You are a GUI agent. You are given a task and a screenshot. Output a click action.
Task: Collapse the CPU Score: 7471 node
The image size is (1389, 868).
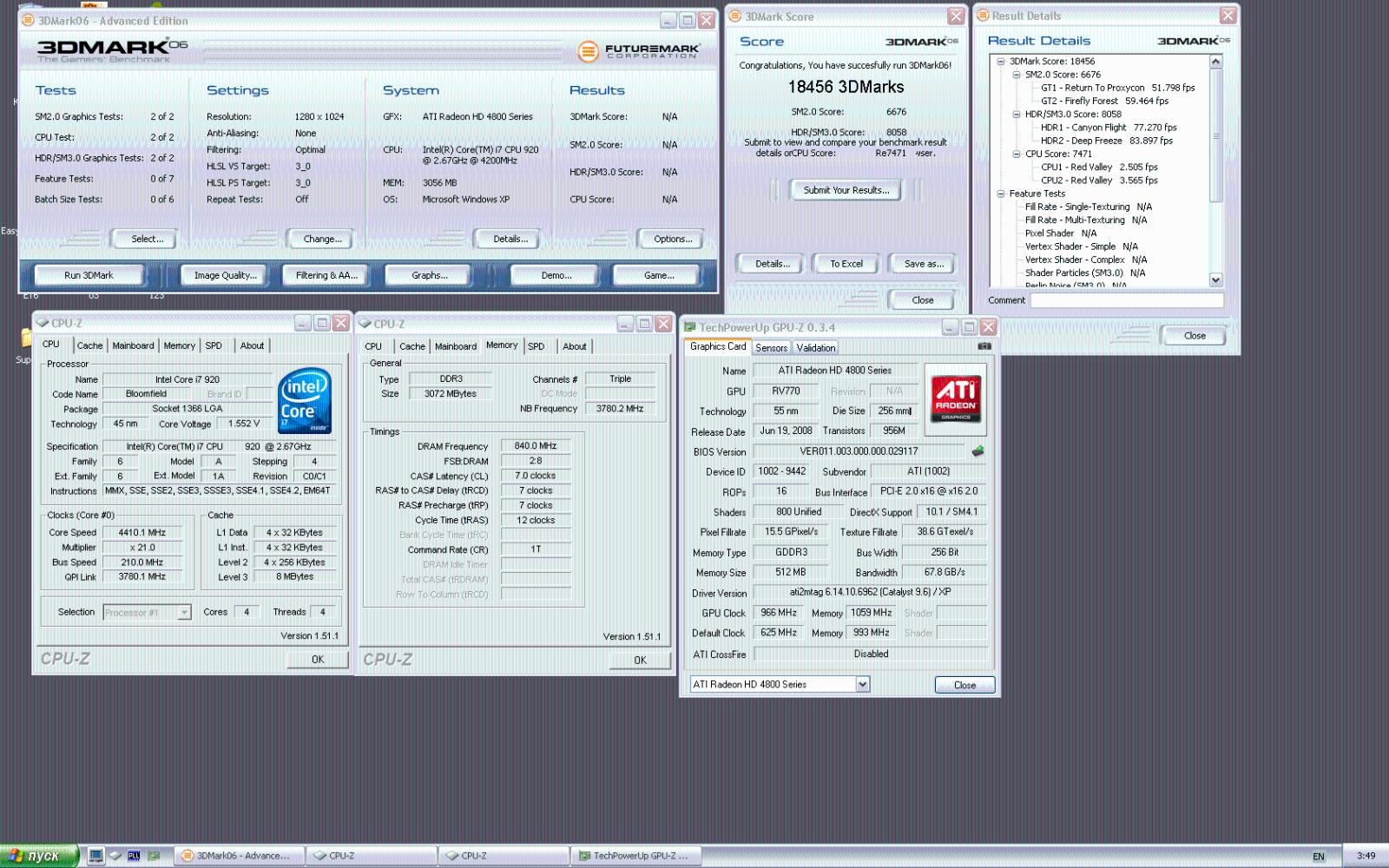[x=1017, y=155]
